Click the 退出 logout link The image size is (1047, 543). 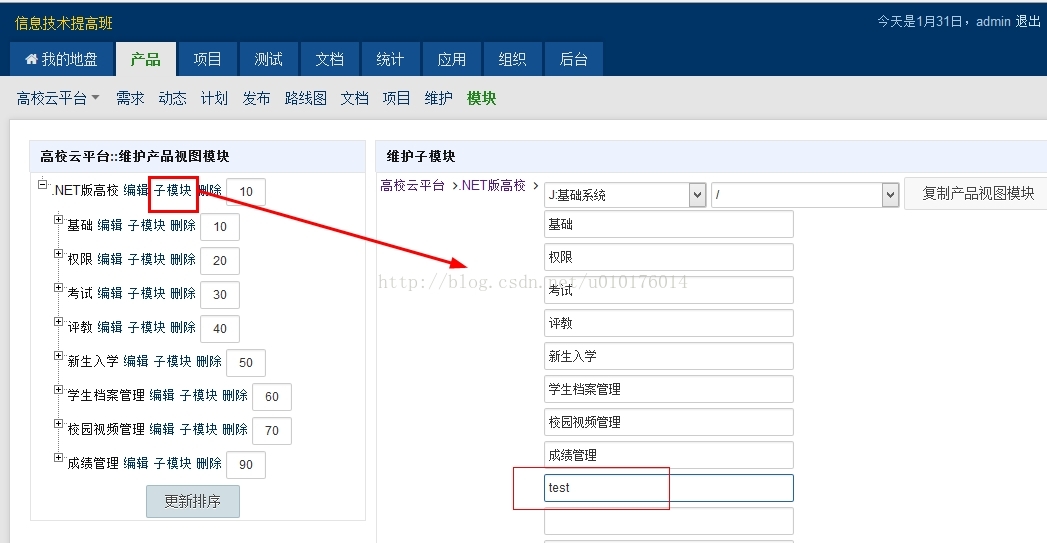point(1028,21)
